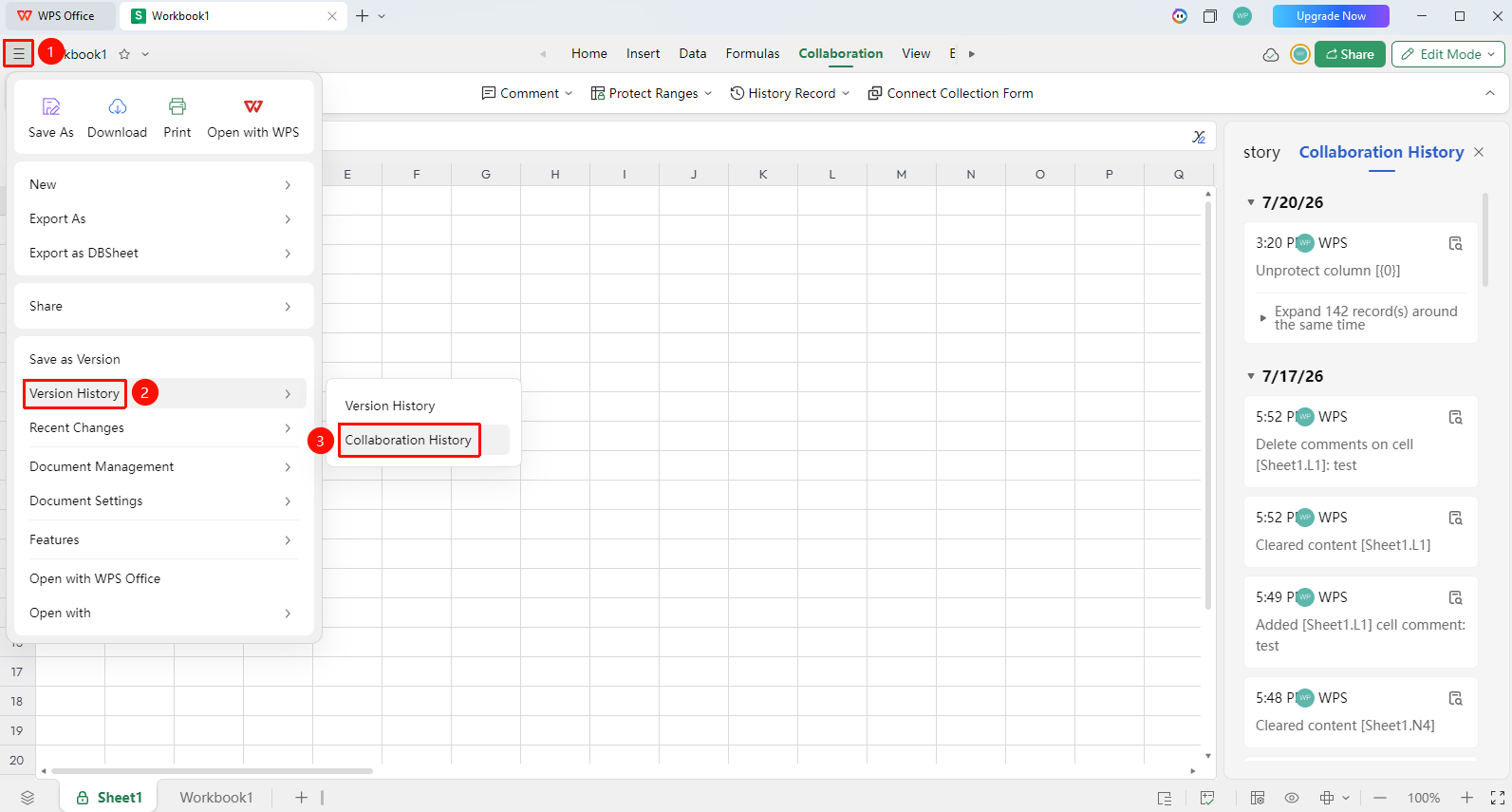Open view details icon for 3:20 PM record
The width and height of the screenshot is (1512, 812).
1455,244
